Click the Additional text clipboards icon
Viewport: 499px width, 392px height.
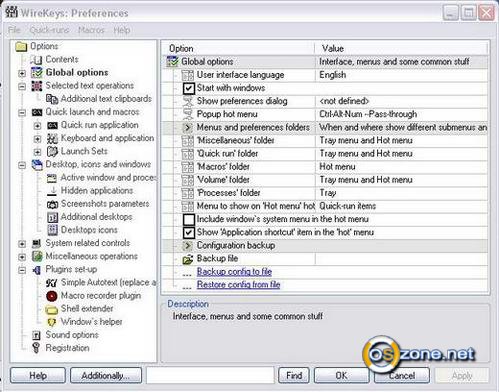coord(52,99)
